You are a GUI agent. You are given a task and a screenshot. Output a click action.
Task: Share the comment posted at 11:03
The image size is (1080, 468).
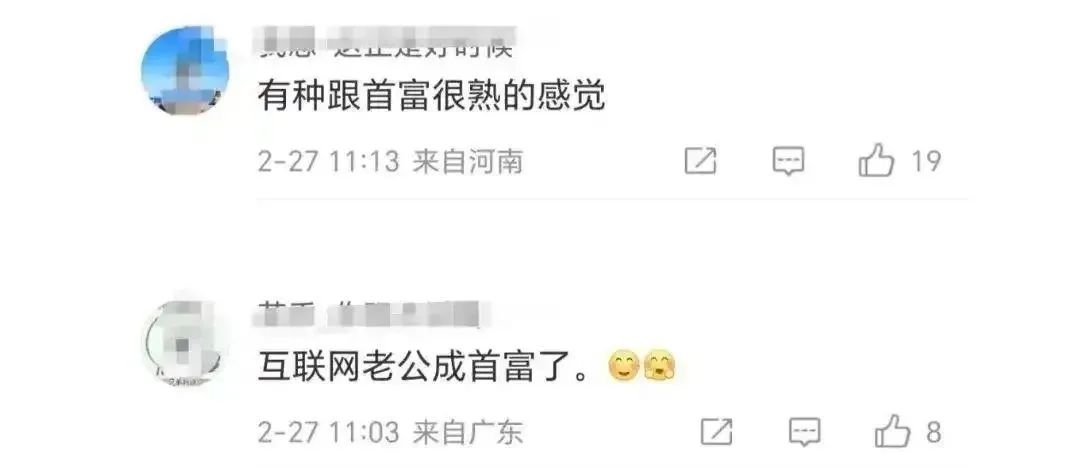[x=716, y=432]
